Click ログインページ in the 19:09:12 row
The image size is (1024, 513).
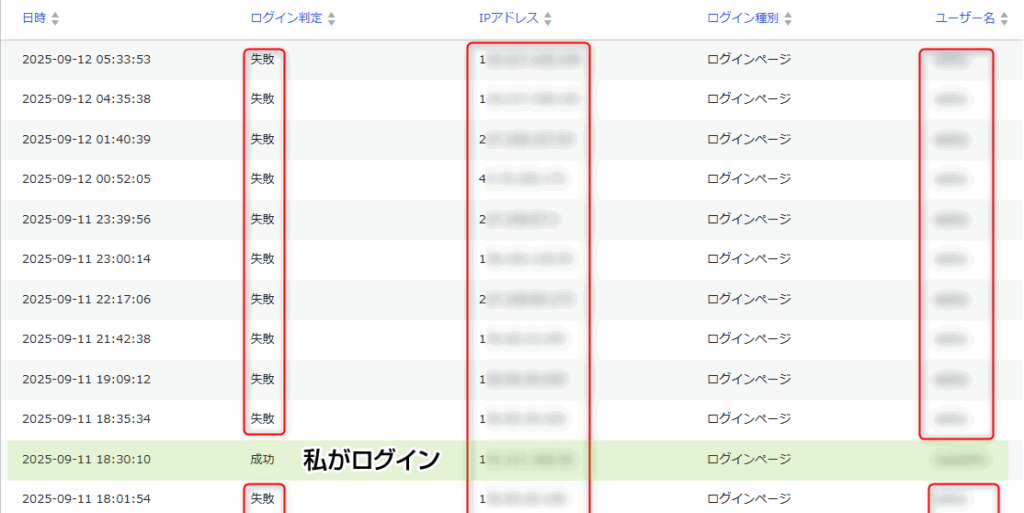pyautogui.click(x=749, y=379)
